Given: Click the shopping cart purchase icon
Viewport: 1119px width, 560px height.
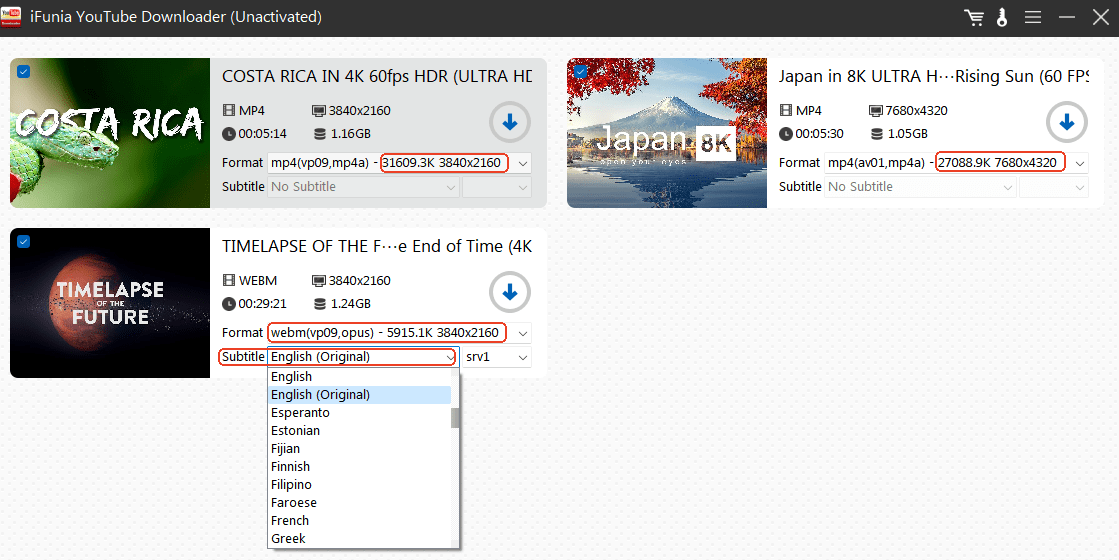Looking at the screenshot, I should pyautogui.click(x=973, y=18).
